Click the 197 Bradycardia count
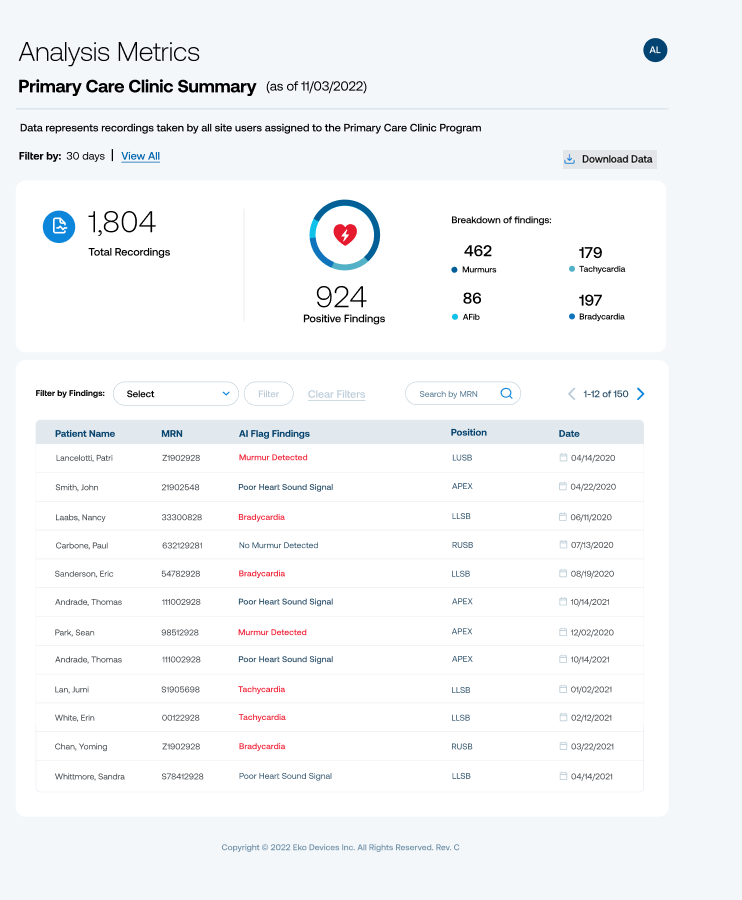742x900 pixels. 590,300
